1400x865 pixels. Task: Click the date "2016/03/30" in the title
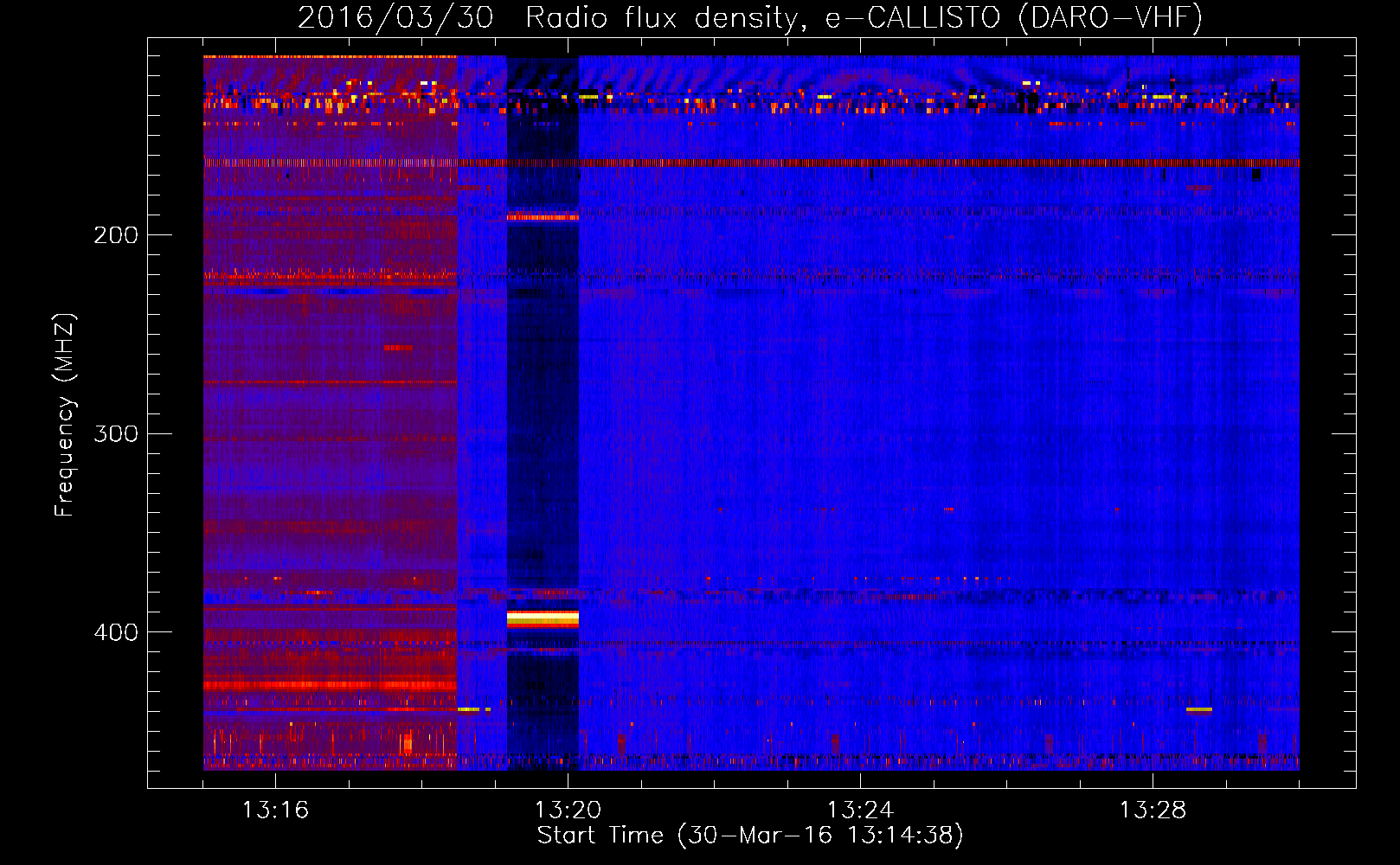coord(395,18)
